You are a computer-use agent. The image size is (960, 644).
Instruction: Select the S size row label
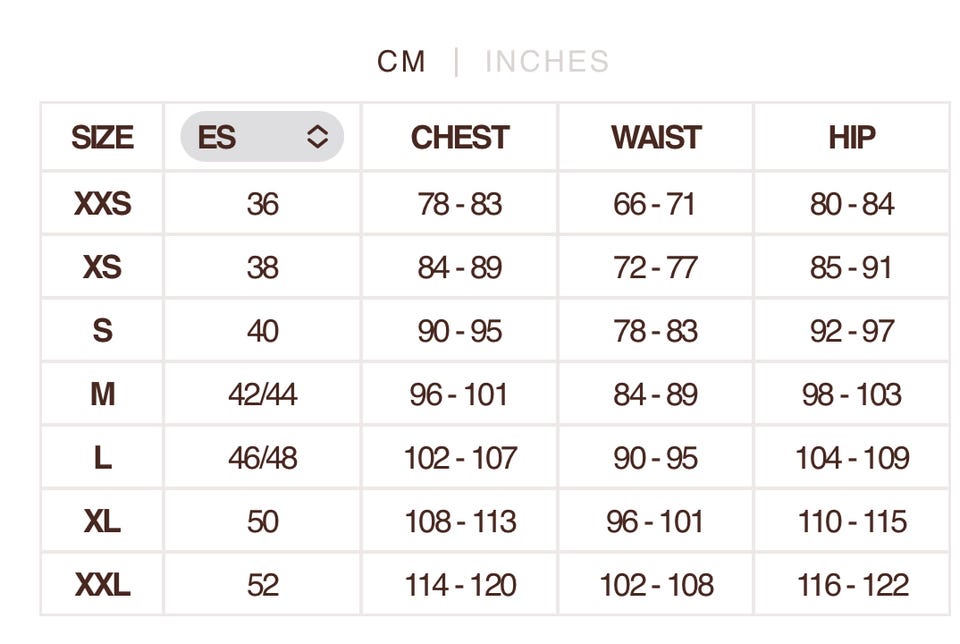pos(102,331)
